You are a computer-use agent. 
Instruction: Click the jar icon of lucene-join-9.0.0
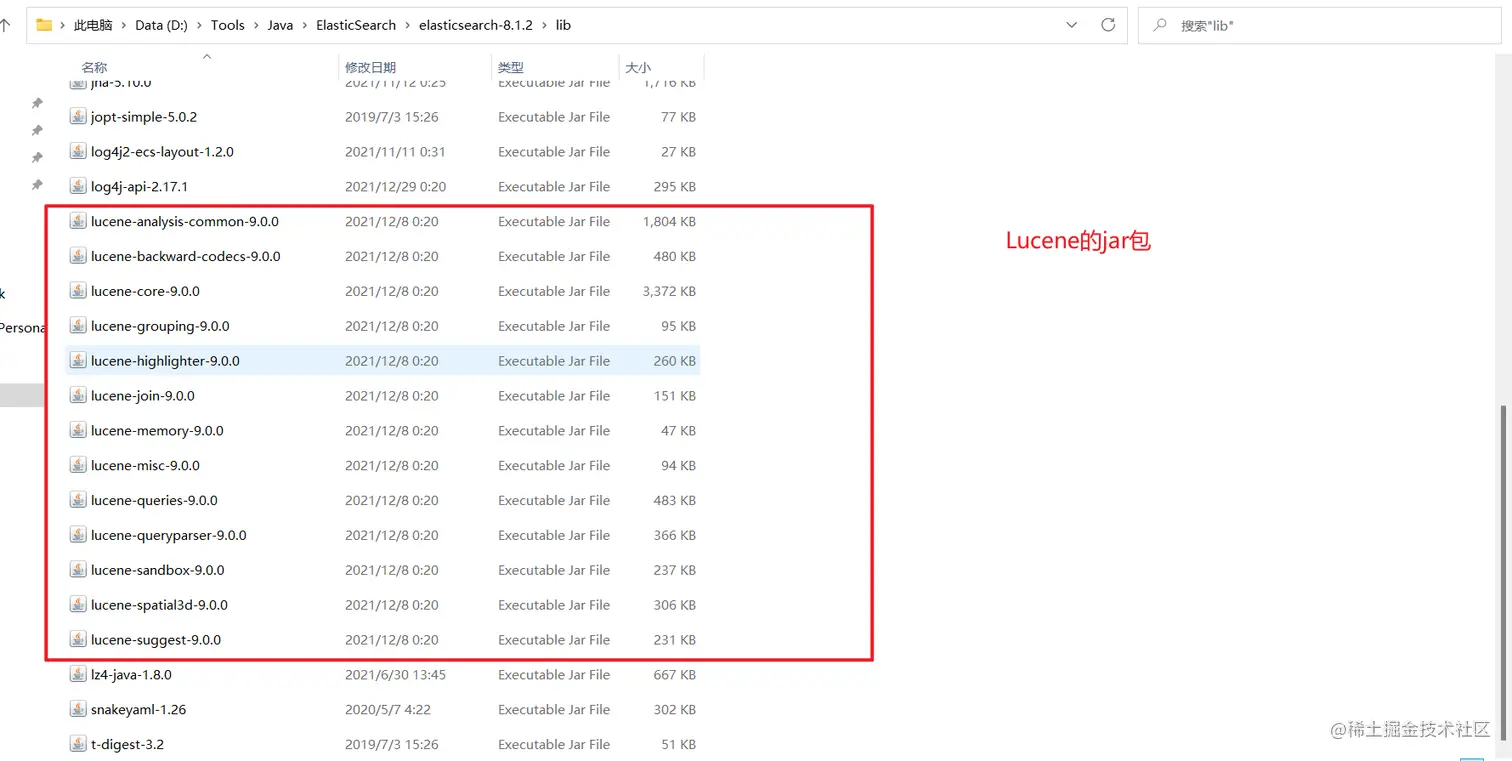(78, 396)
